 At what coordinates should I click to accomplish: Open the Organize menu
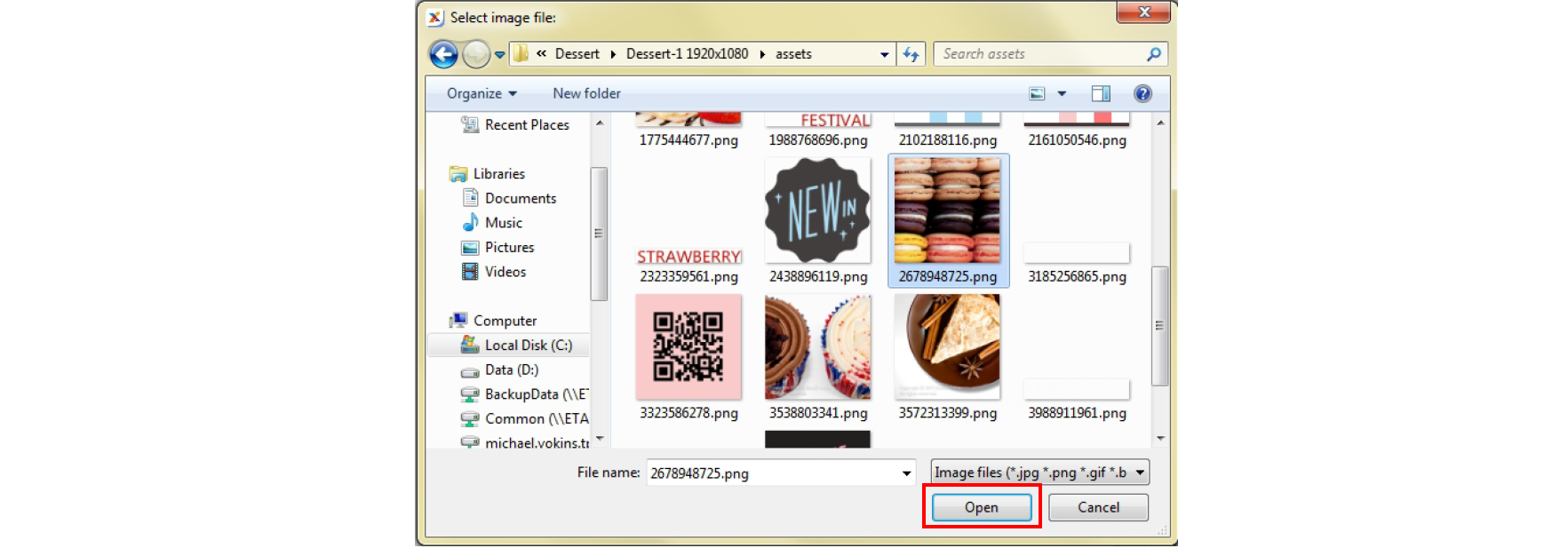coord(481,93)
